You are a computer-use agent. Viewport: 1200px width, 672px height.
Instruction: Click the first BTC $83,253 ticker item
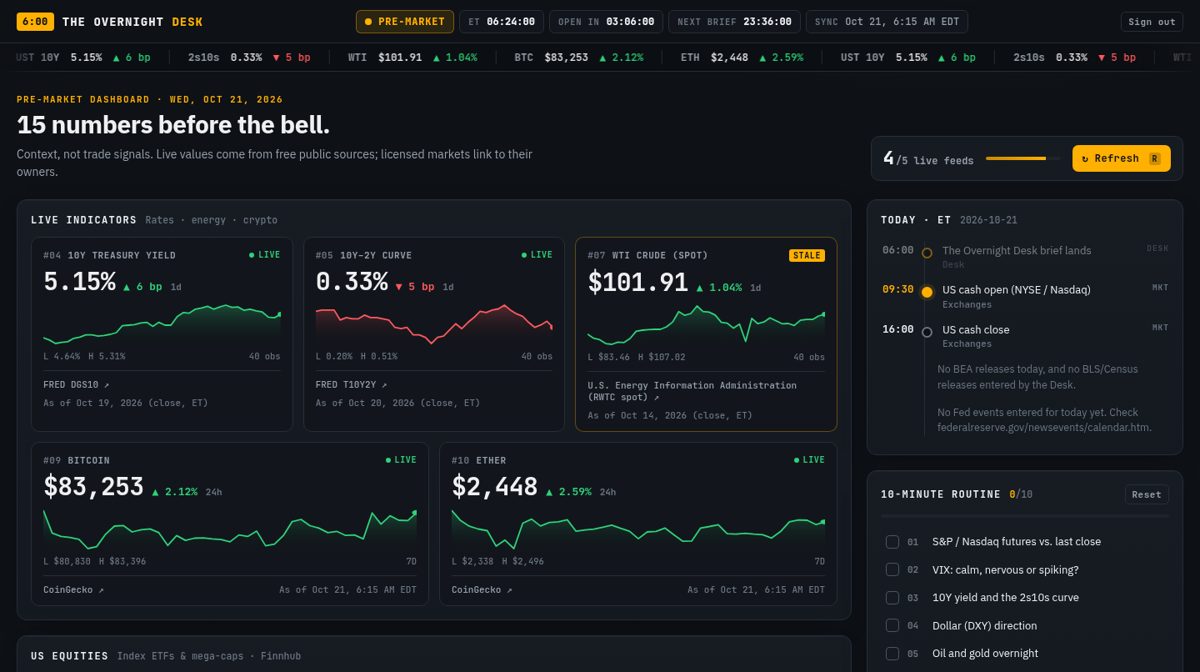coord(579,57)
